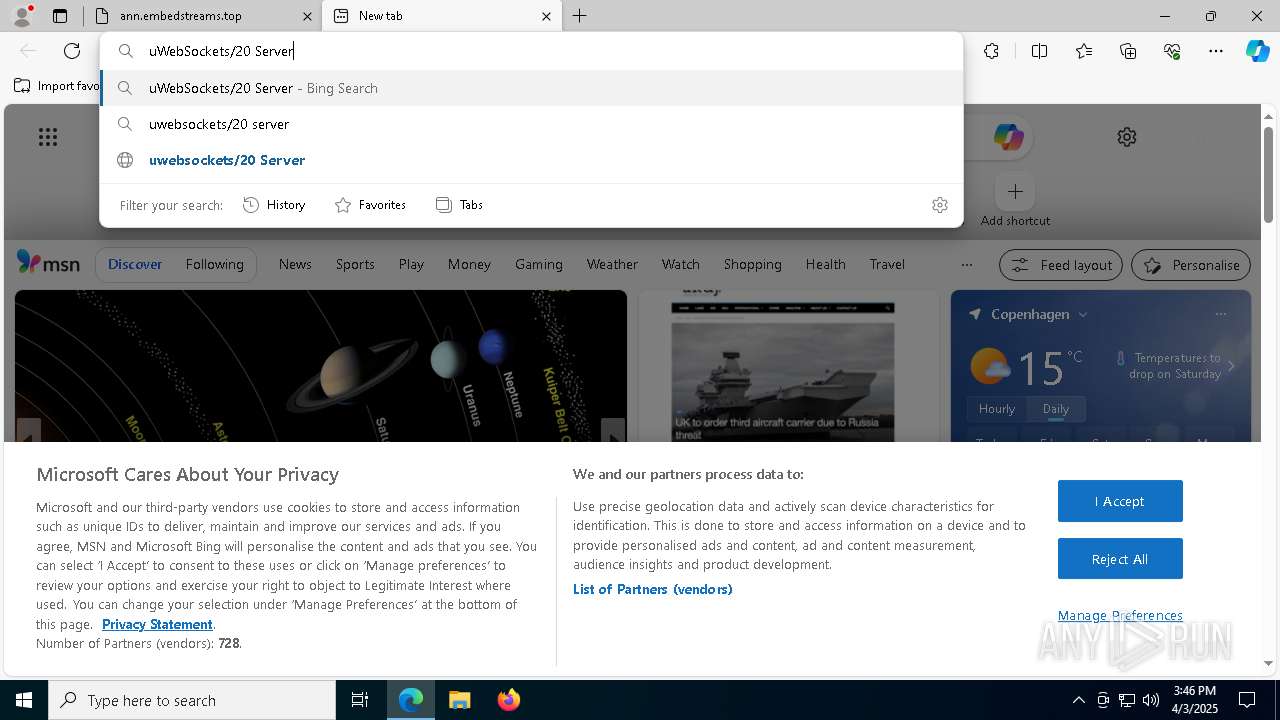This screenshot has height=720, width=1280.
Task: Launch Firefox from the taskbar
Action: 508,700
